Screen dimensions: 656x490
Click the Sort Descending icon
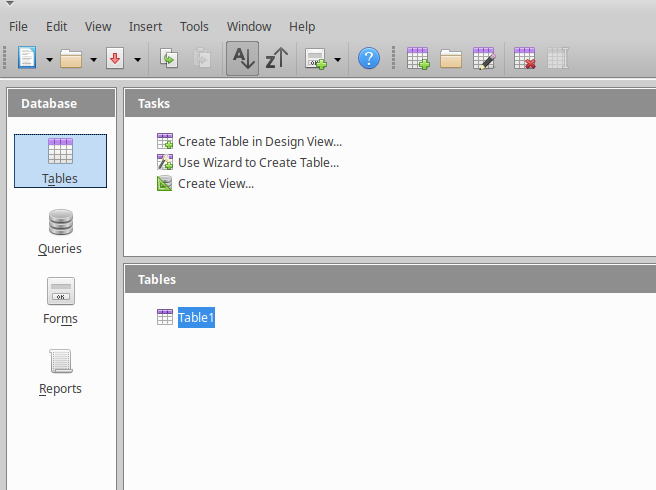(x=277, y=58)
